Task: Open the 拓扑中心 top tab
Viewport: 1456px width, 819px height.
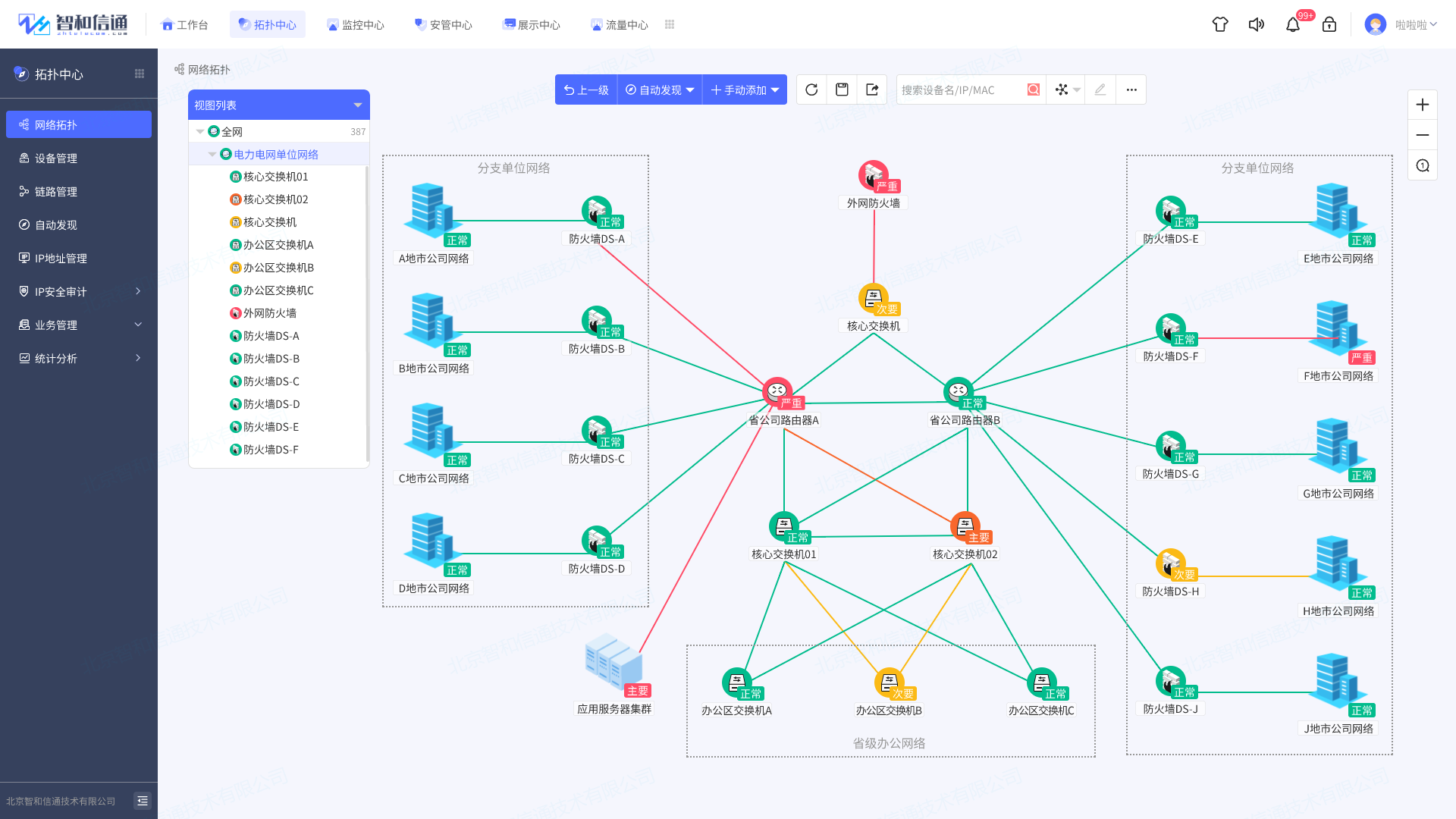Action: 267,24
